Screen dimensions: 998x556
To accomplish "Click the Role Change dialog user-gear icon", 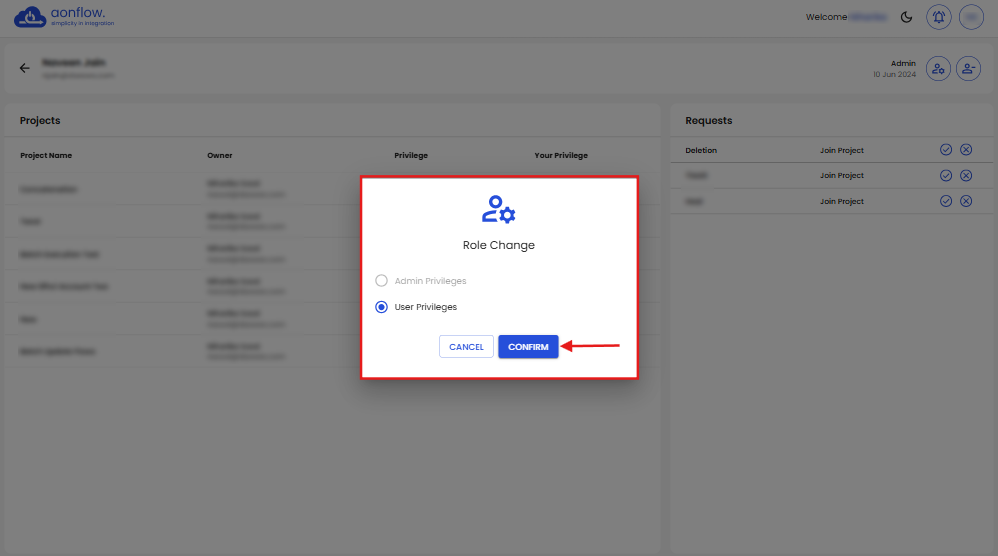I will pyautogui.click(x=498, y=210).
